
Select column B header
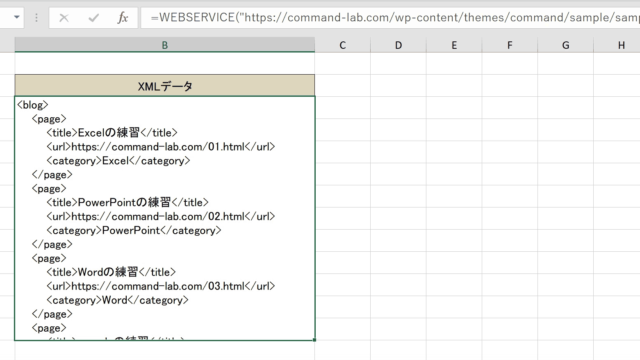[x=164, y=45]
